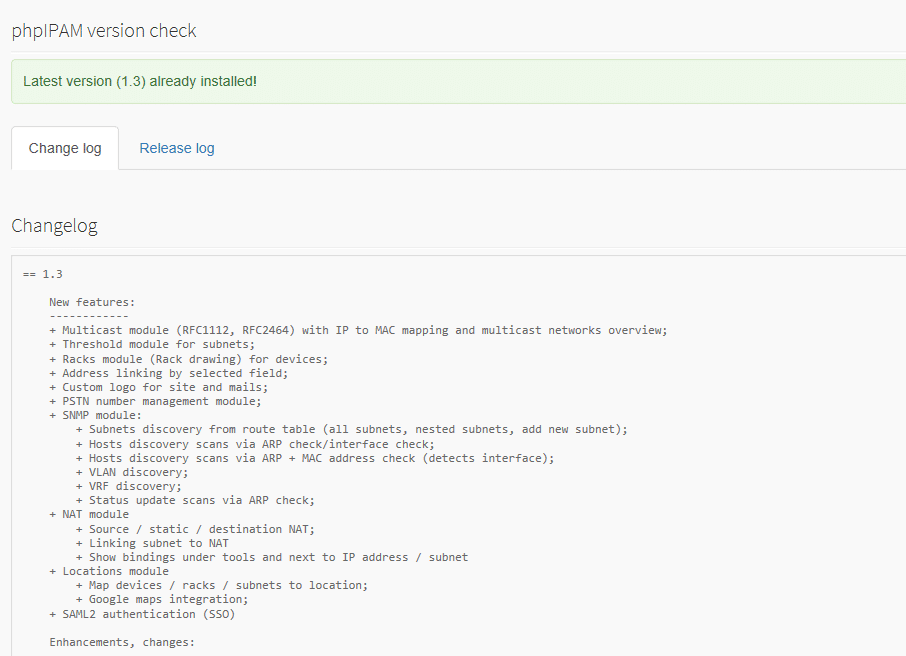906x656 pixels.
Task: Click the Multicast module changelog entry
Action: [358, 331]
